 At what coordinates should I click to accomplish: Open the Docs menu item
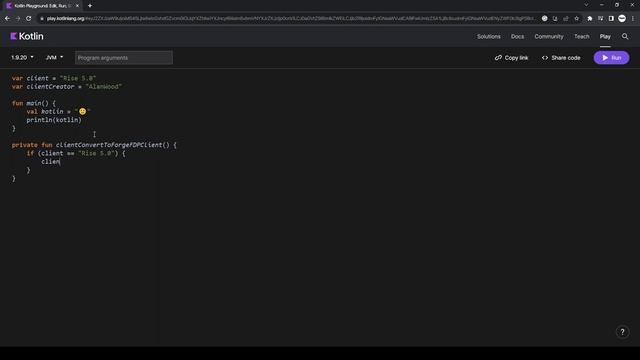(517, 37)
